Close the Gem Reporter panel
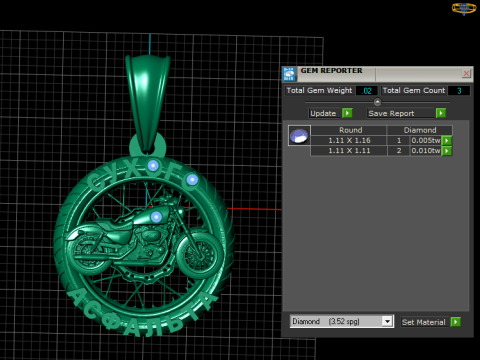480x360 pixels. (466, 73)
